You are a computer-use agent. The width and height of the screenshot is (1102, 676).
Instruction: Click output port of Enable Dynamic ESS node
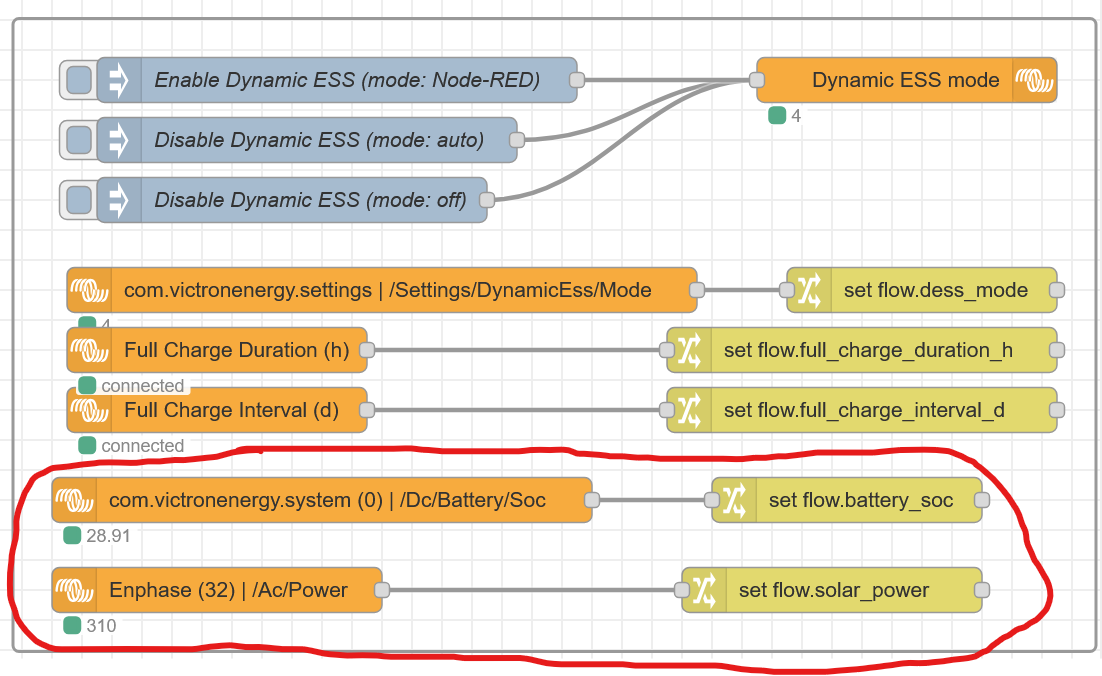coord(577,80)
